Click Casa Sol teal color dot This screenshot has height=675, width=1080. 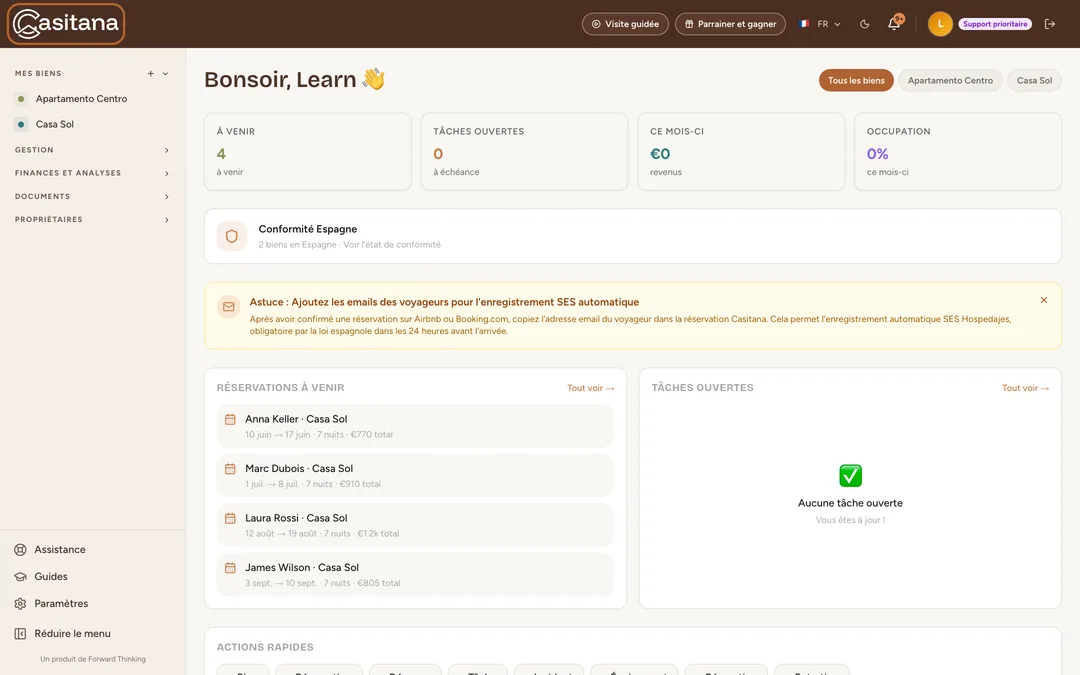21,125
